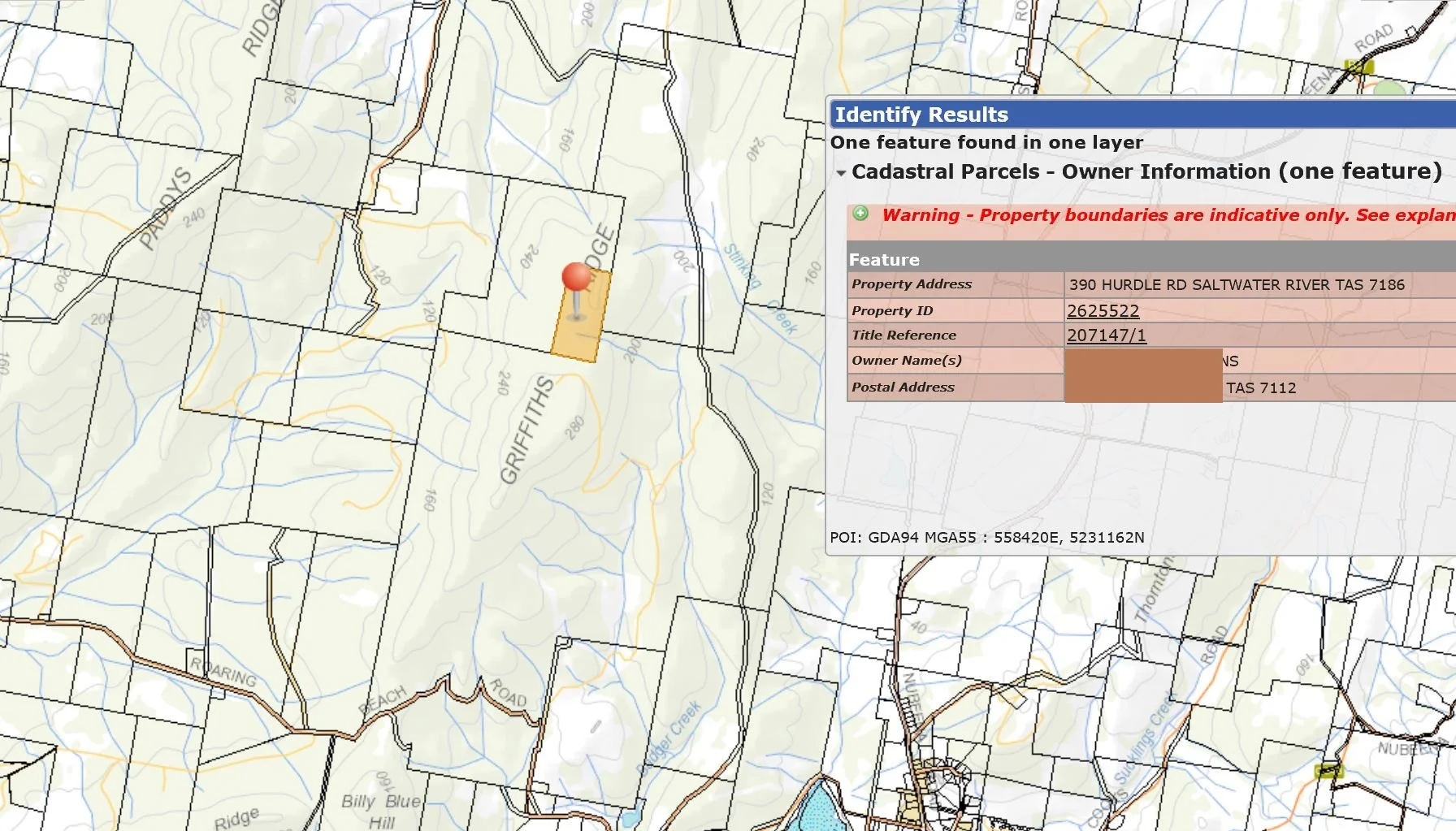The width and height of the screenshot is (1456, 831).
Task: Click the Cadastral Parcels - Owner Information heading
Action: tap(1146, 171)
